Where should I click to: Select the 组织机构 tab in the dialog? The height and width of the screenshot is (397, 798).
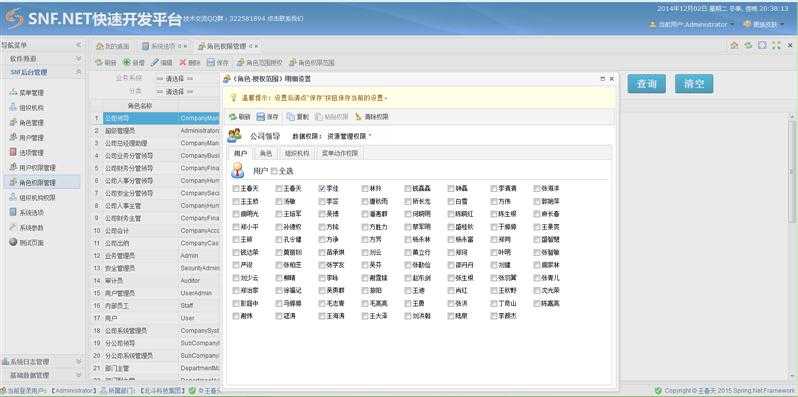click(297, 153)
